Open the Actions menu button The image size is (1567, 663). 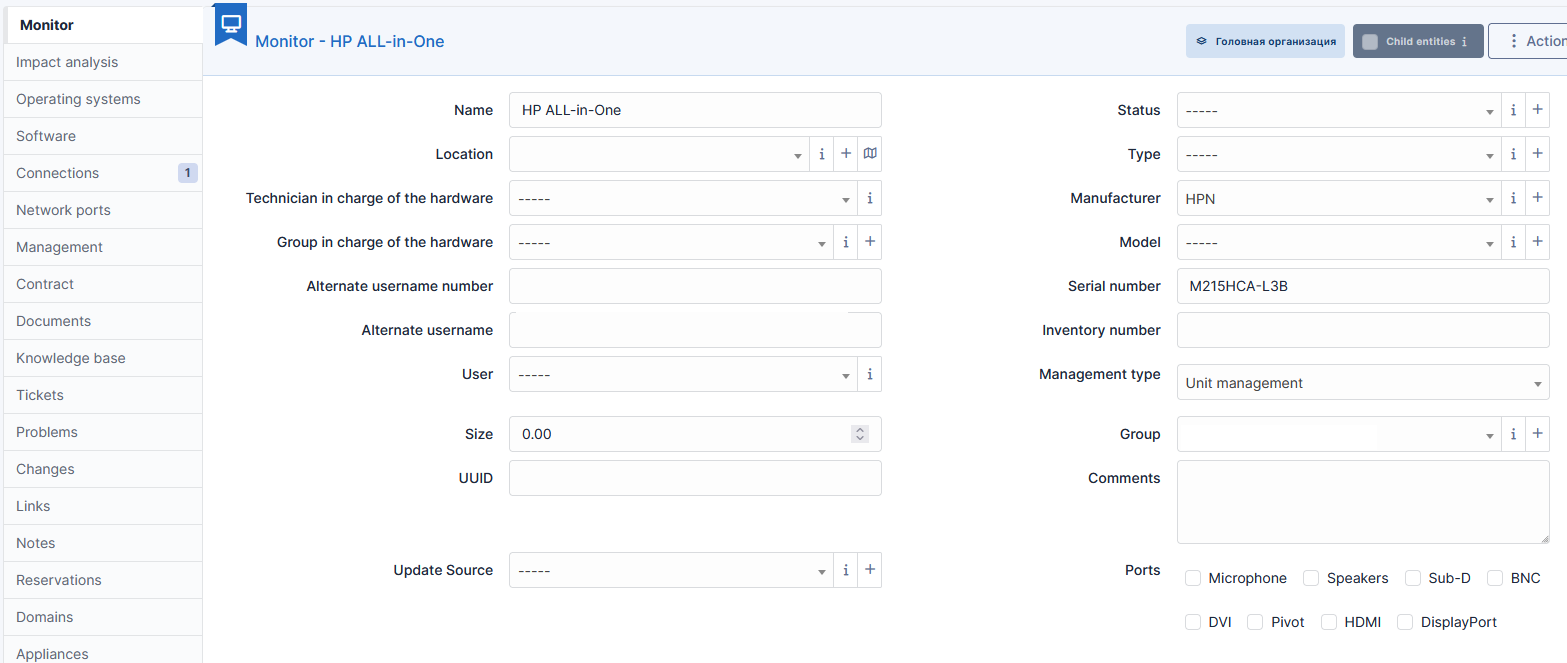[1528, 41]
